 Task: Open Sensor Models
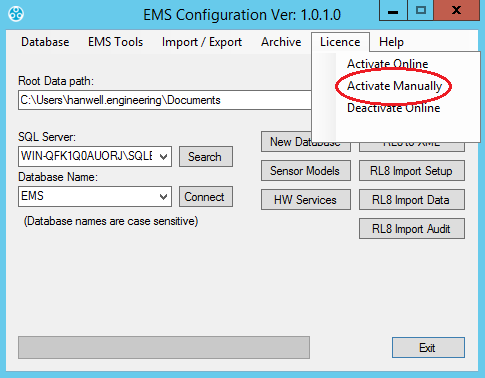coord(306,171)
